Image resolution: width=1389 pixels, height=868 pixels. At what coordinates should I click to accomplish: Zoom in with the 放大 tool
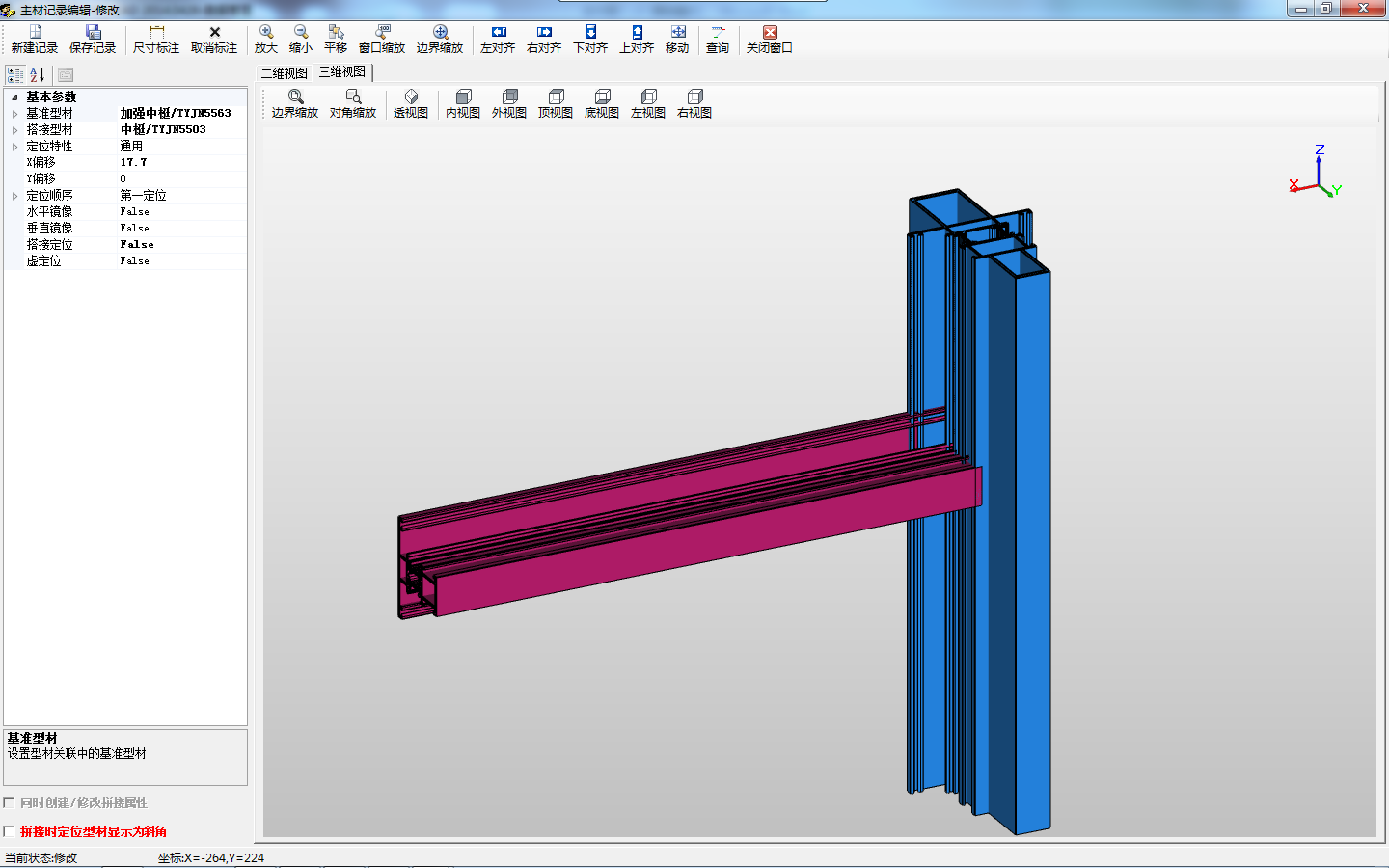(x=266, y=40)
